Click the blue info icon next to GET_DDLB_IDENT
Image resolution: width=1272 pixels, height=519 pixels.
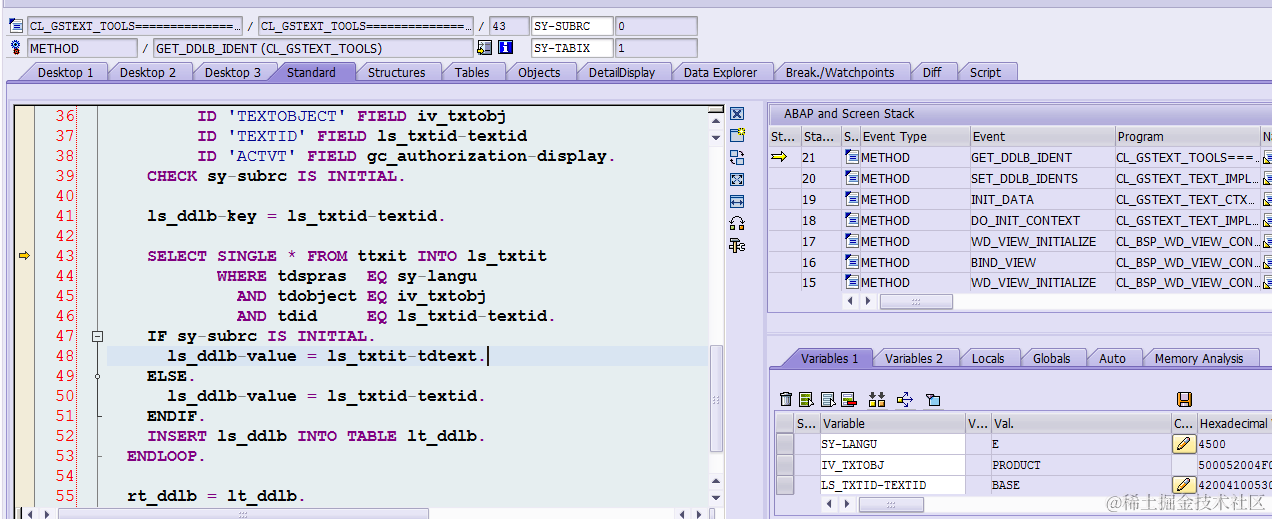click(505, 47)
